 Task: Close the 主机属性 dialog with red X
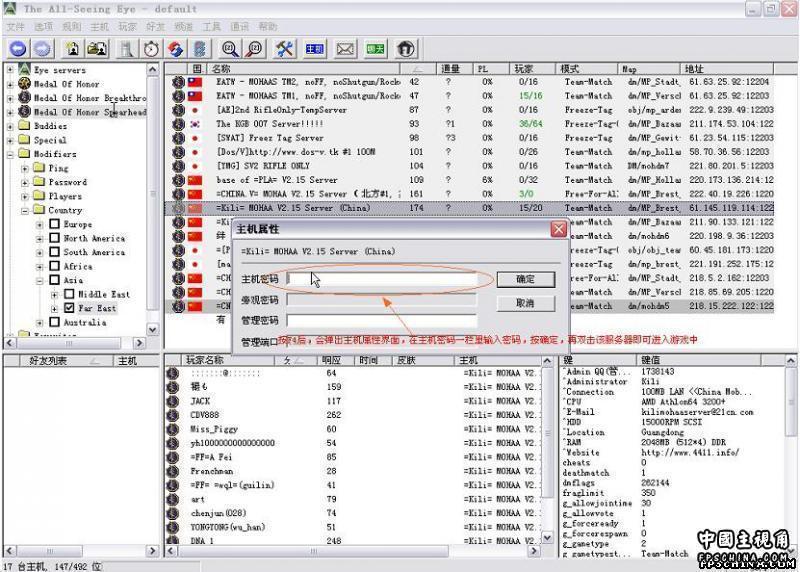(x=559, y=229)
